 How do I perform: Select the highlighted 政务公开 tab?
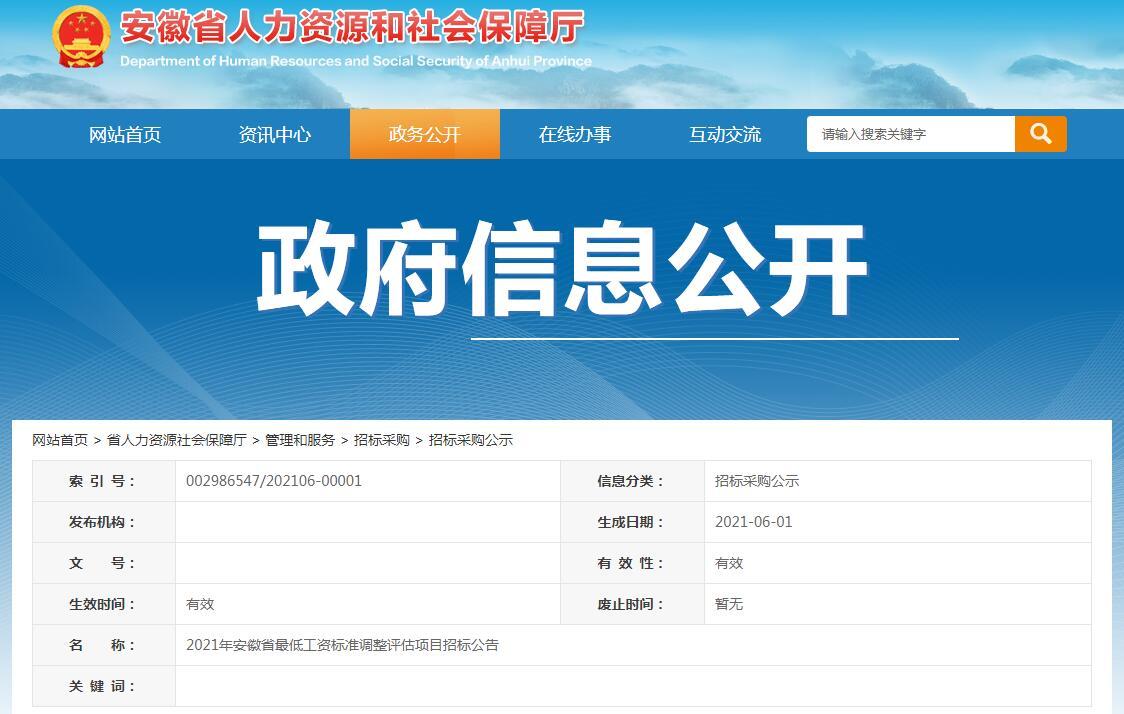point(425,133)
